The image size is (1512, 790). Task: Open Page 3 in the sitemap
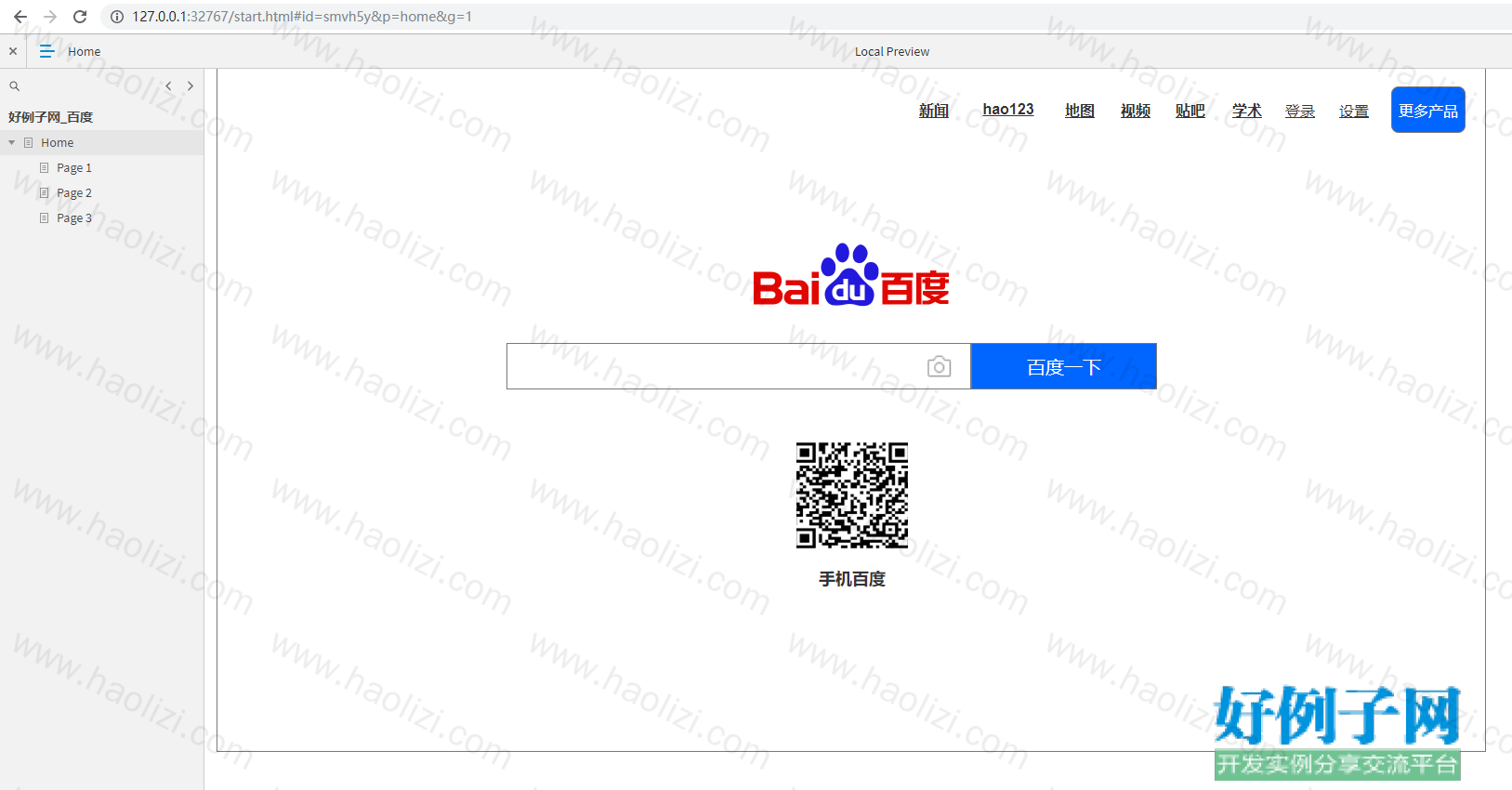click(x=74, y=218)
